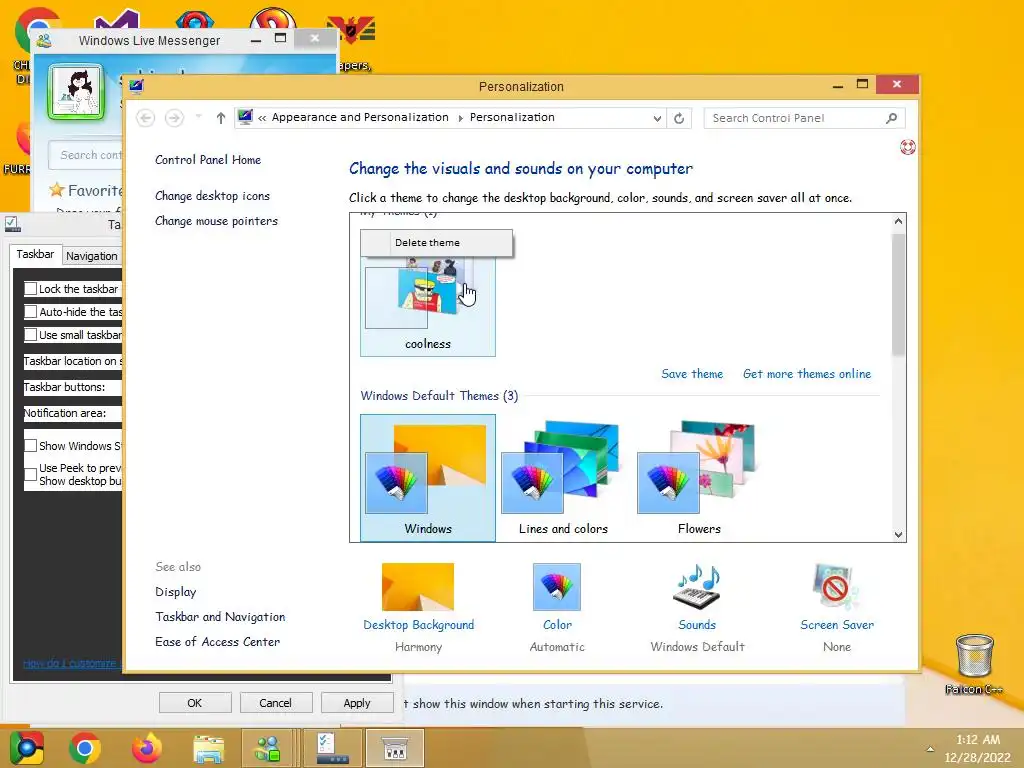Image resolution: width=1024 pixels, height=768 pixels.
Task: Click Apply in Taskbar properties dialog
Action: click(x=357, y=703)
